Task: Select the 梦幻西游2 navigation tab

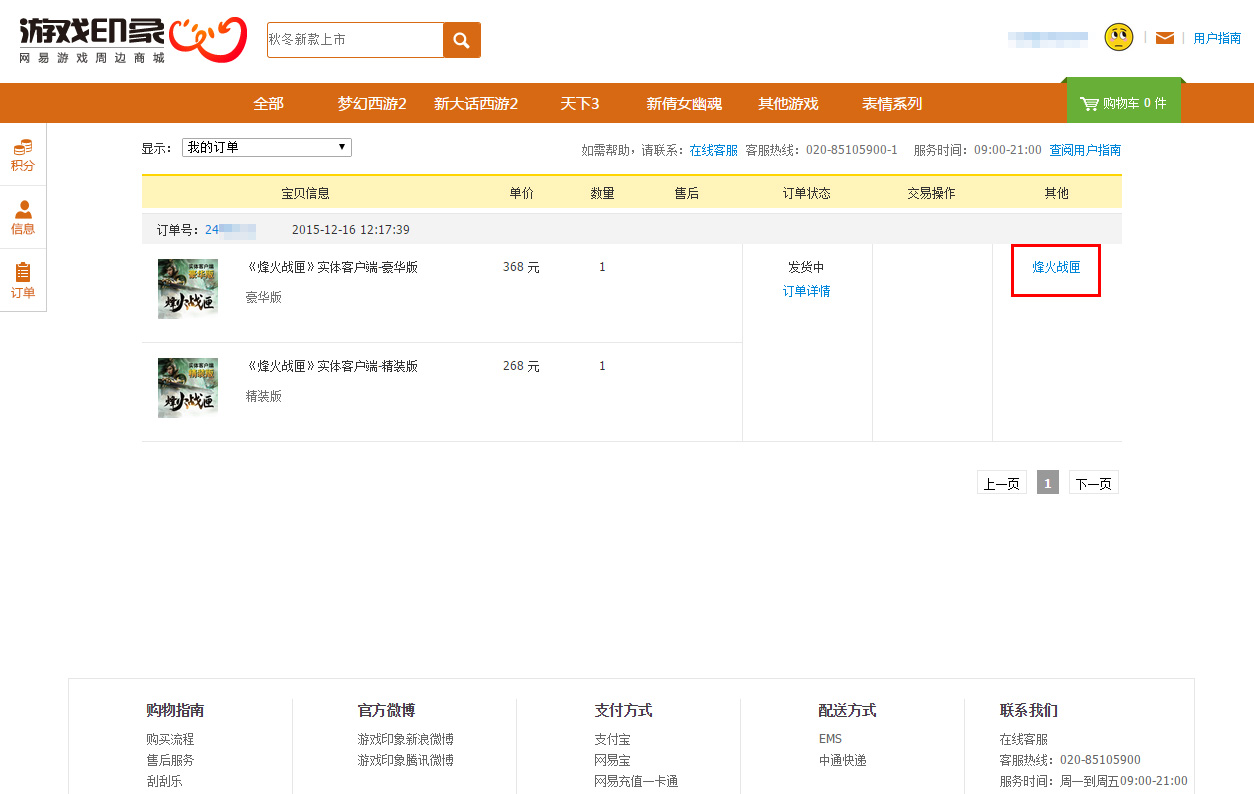Action: point(372,103)
